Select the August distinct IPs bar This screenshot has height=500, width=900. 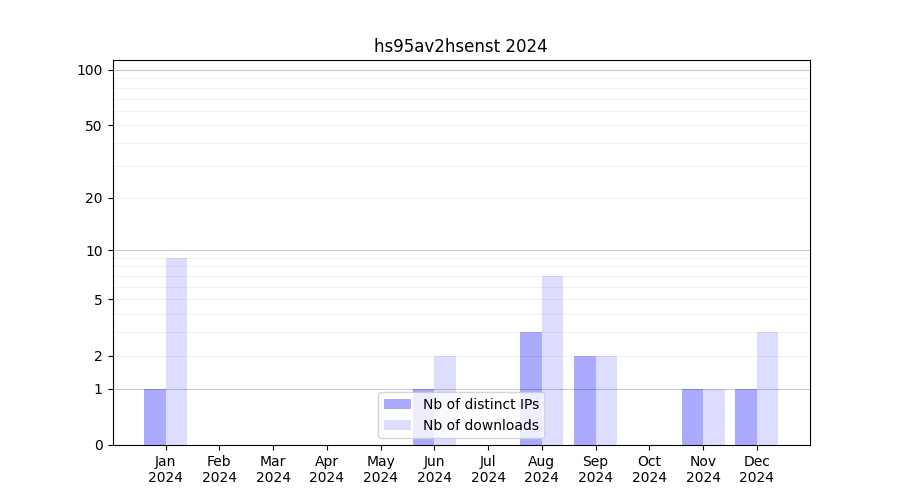pyautogui.click(x=531, y=388)
